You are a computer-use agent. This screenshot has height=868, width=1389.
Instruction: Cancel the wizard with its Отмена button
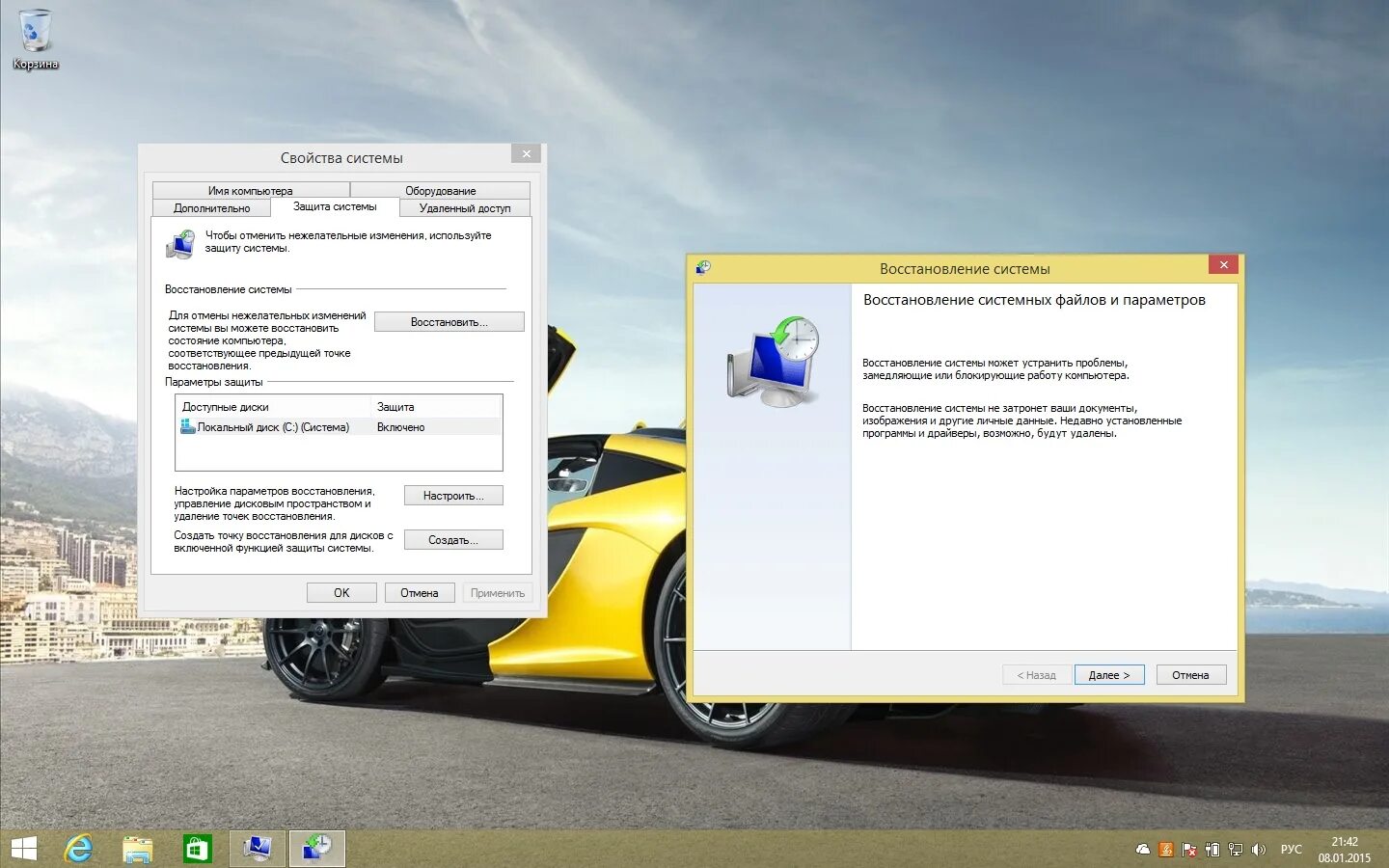tap(1190, 674)
